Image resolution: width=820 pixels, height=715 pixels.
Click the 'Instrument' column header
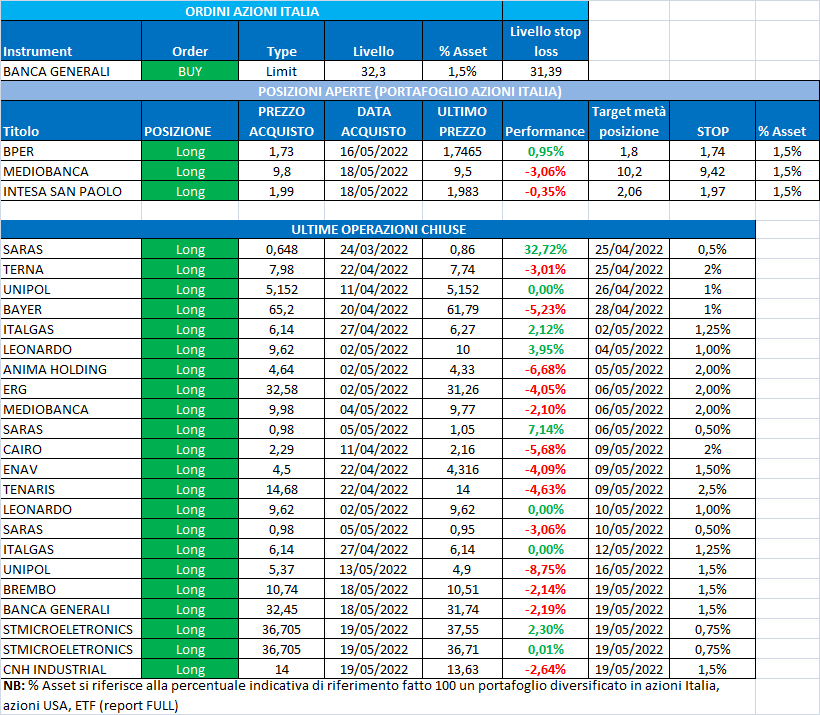(71, 41)
